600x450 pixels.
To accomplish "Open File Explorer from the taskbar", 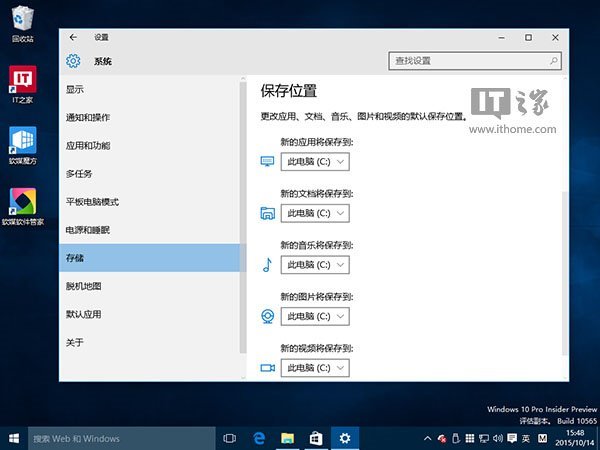I will pyautogui.click(x=287, y=438).
